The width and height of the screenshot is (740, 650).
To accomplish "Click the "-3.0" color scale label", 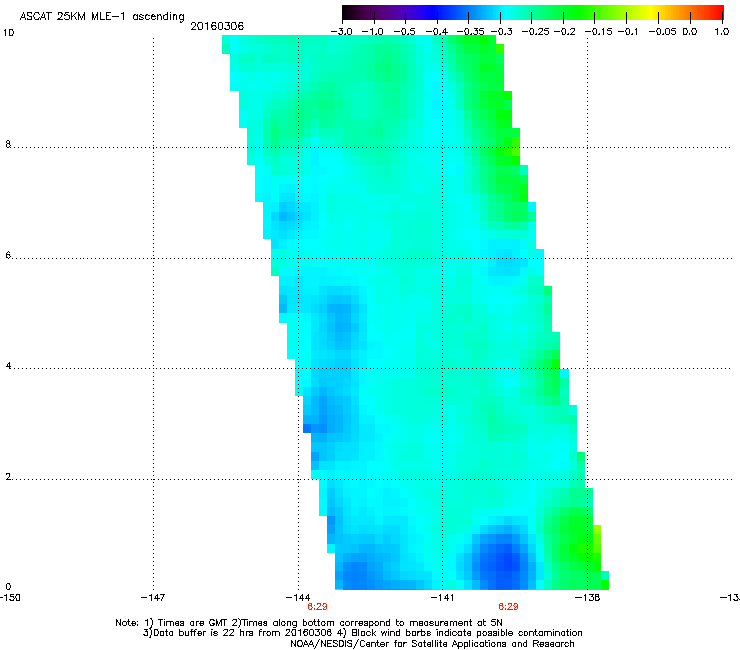I will coord(342,32).
